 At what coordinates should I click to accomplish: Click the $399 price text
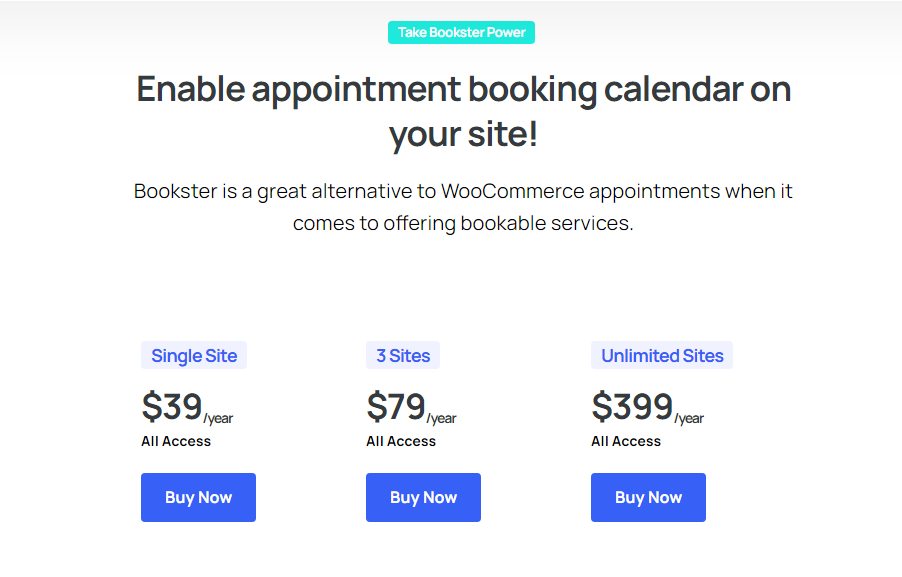(x=632, y=406)
